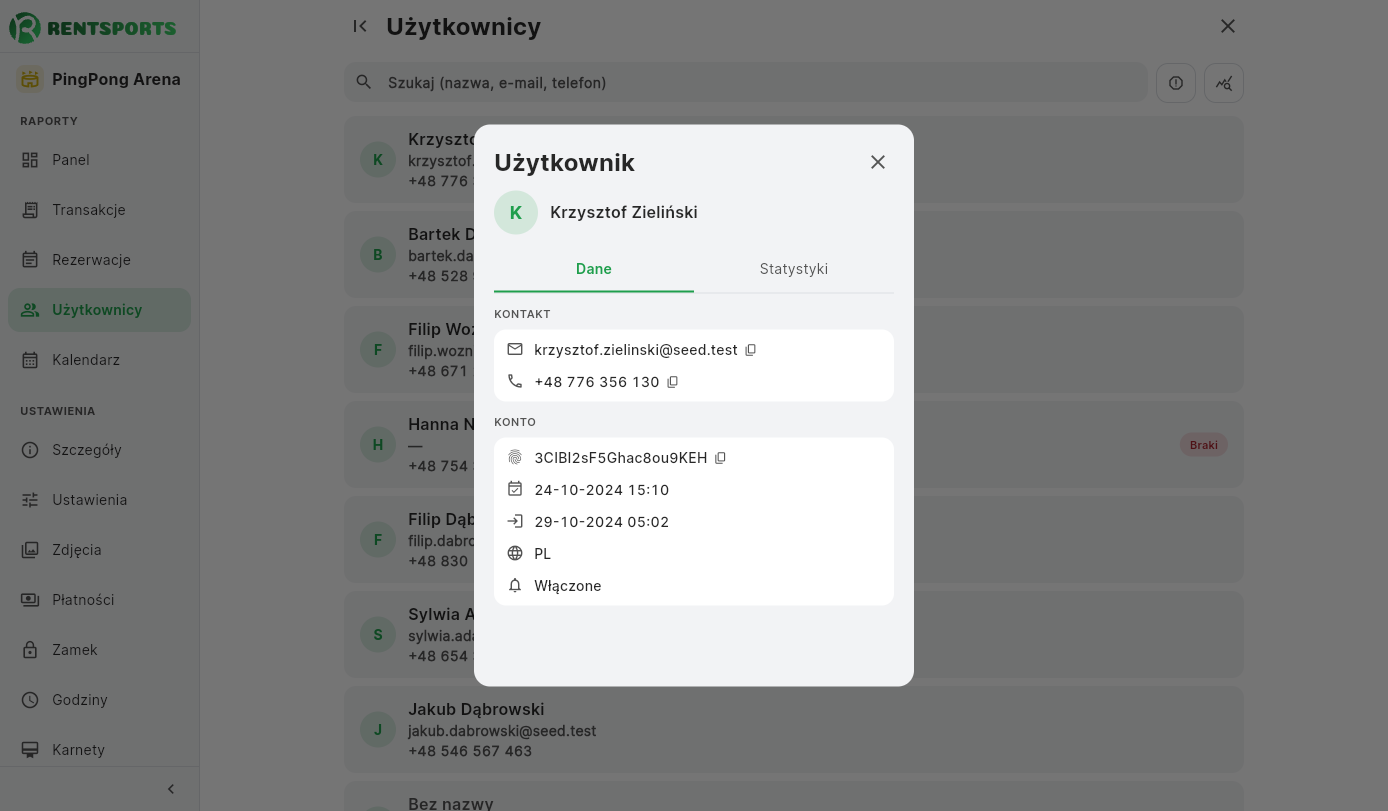The image size is (1388, 811).
Task: Close the Użytkownicy page with the X
Action: pyautogui.click(x=1228, y=26)
